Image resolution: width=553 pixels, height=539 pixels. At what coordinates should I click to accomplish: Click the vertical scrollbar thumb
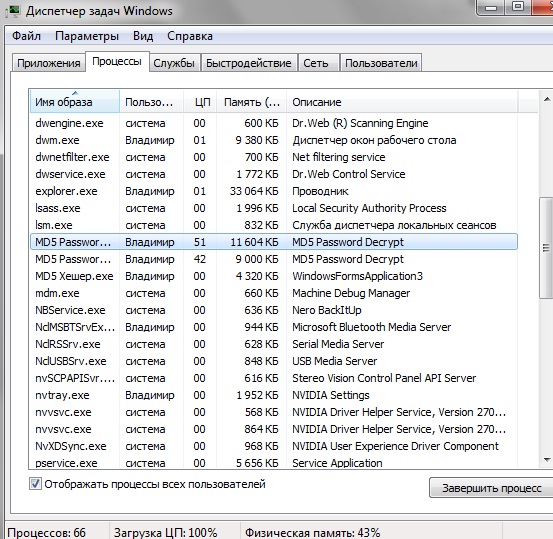546,248
